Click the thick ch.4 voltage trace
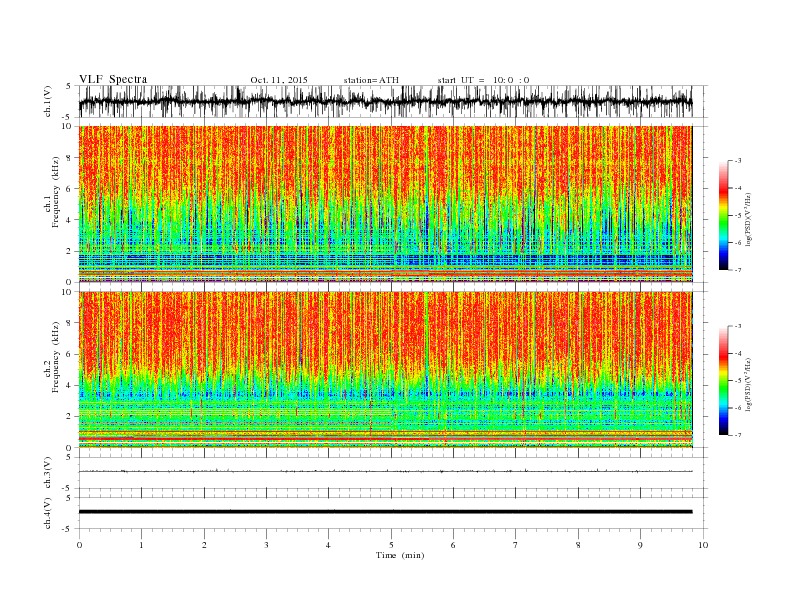 tap(385, 512)
